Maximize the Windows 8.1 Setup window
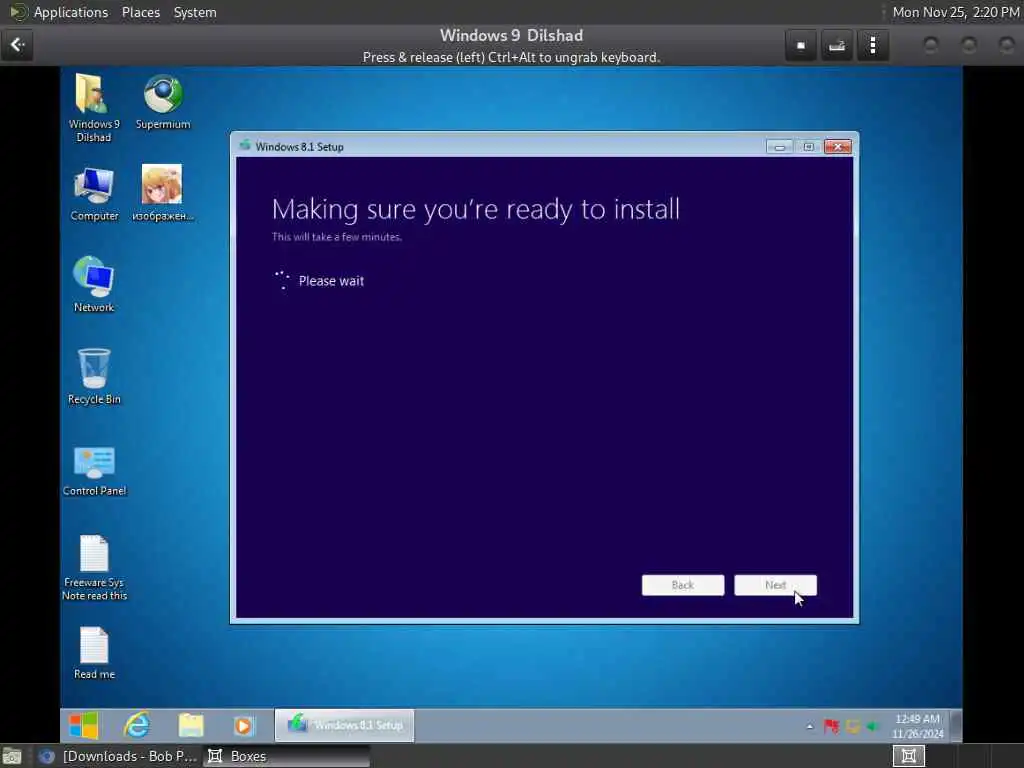The width and height of the screenshot is (1024, 768). (x=808, y=147)
